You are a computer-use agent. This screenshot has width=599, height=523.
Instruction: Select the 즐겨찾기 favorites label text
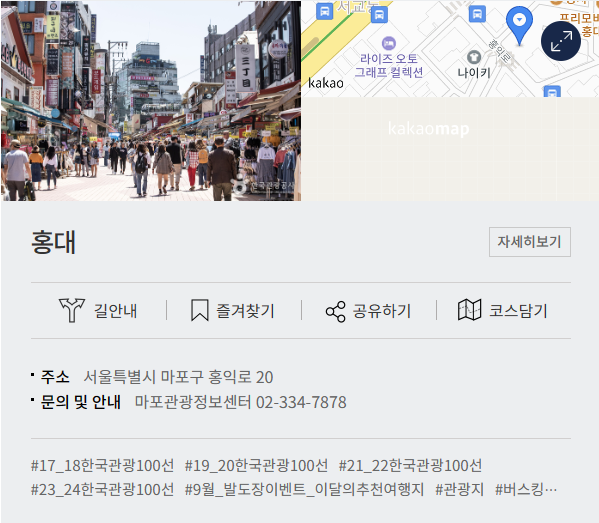tap(245, 311)
